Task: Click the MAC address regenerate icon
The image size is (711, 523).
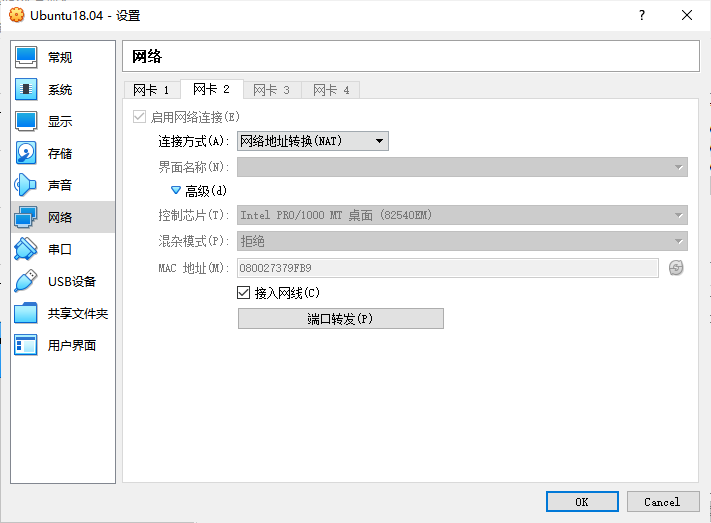Action: [676, 268]
